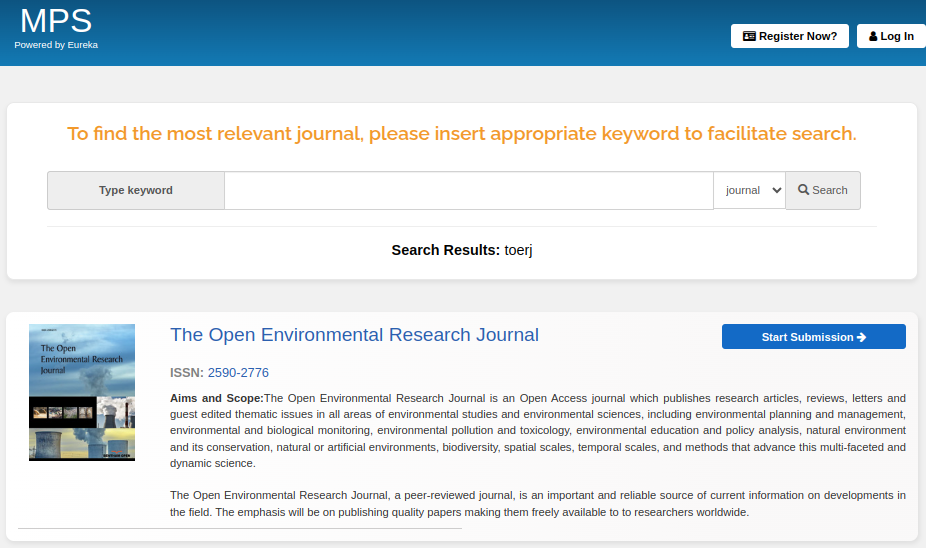The height and width of the screenshot is (548, 926).
Task: Click the MPS logo in the header
Action: [x=56, y=21]
